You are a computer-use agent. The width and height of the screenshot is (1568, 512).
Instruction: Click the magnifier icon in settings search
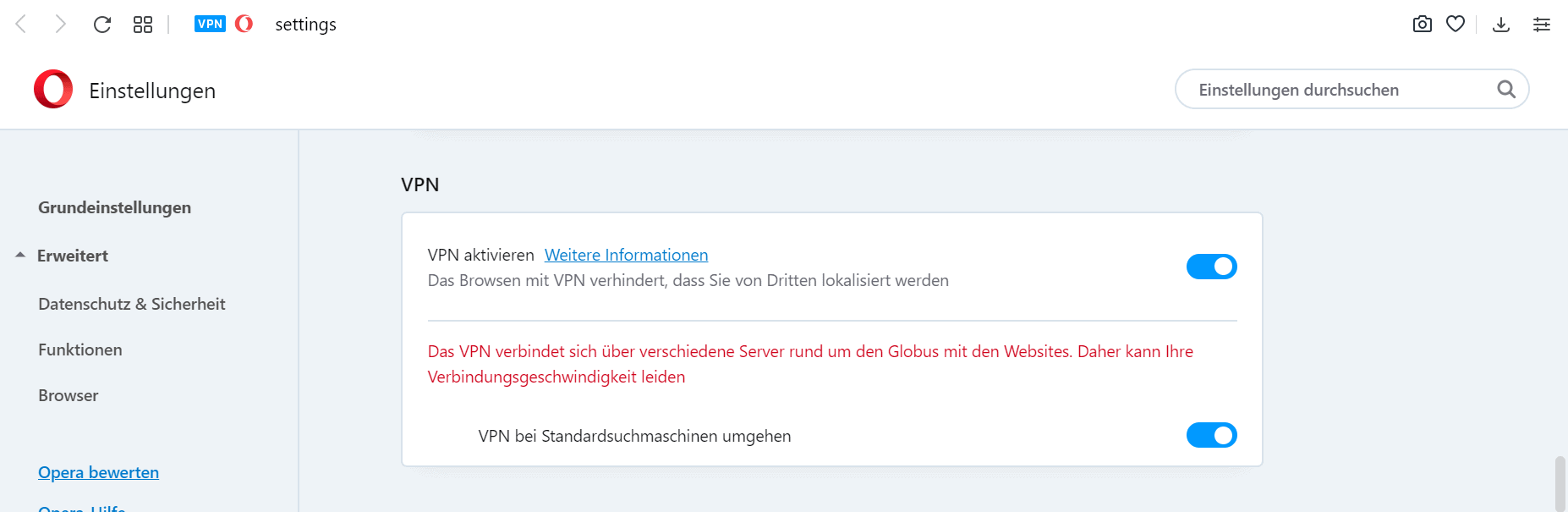[x=1506, y=90]
